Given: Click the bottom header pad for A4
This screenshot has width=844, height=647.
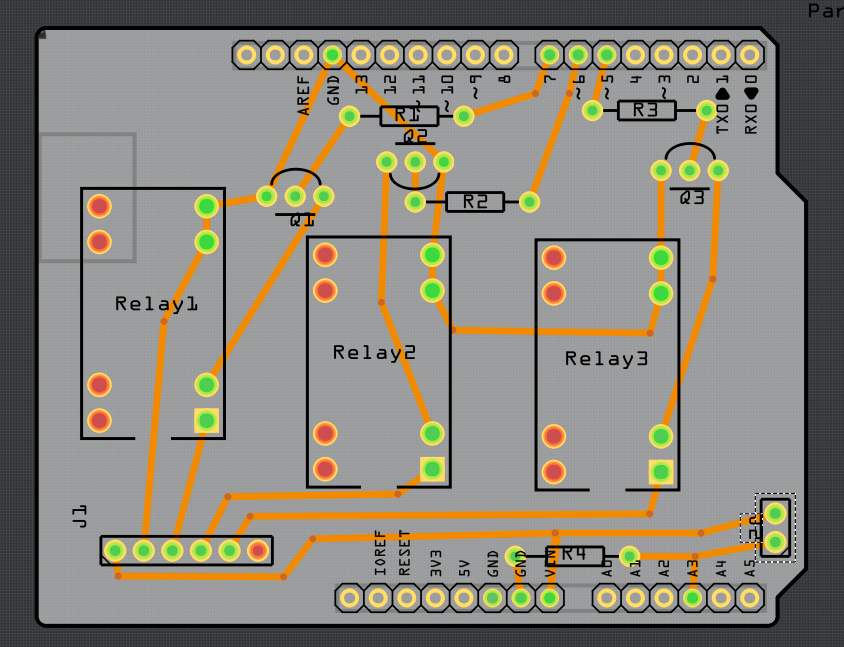Looking at the screenshot, I should tap(721, 598).
